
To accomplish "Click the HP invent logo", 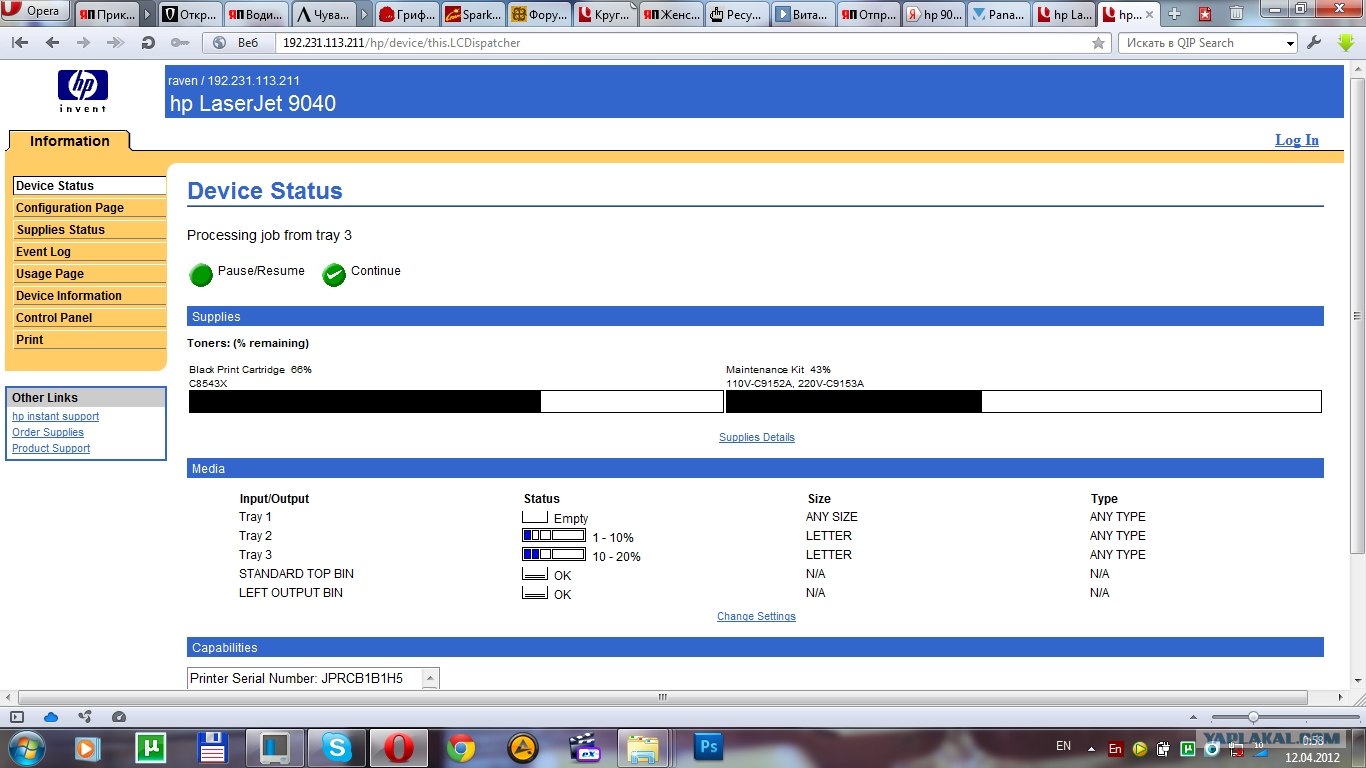I will 82,91.
